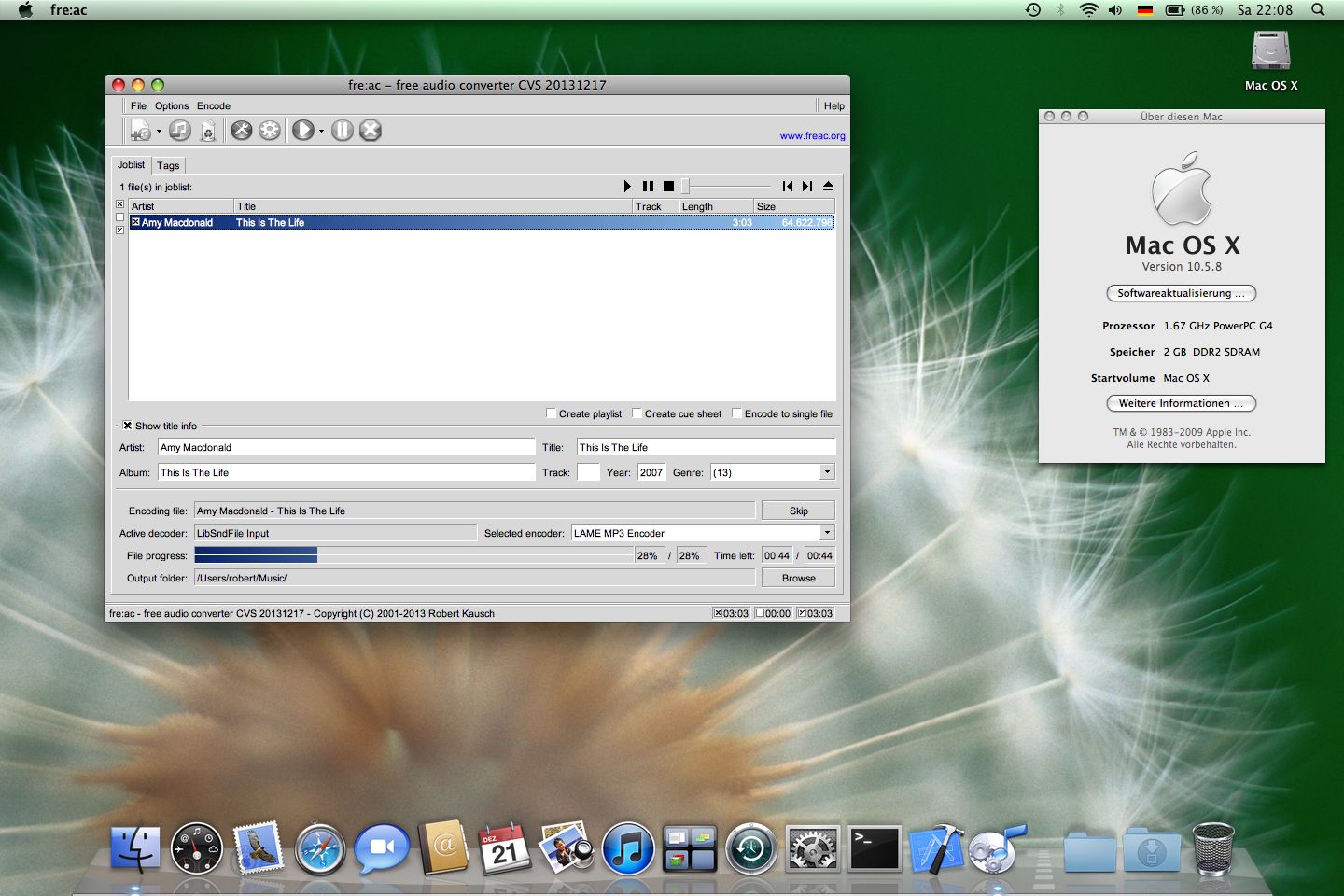Toggle Show title info checkbox
The image size is (1344, 896).
click(x=128, y=426)
